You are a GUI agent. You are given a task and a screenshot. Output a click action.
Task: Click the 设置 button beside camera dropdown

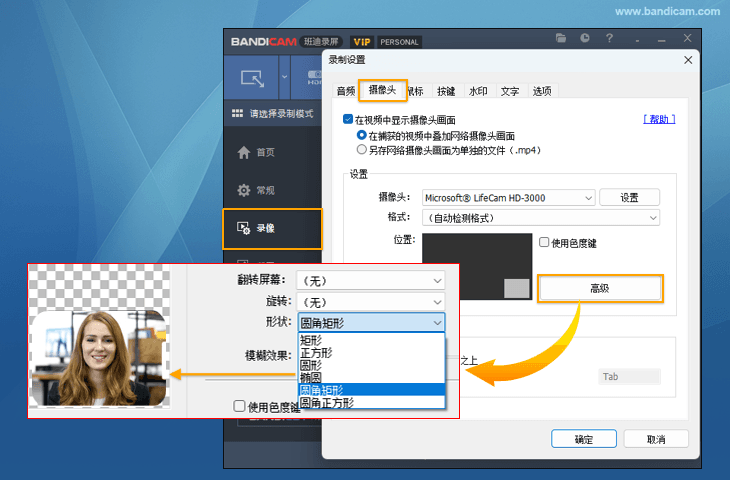(629, 197)
